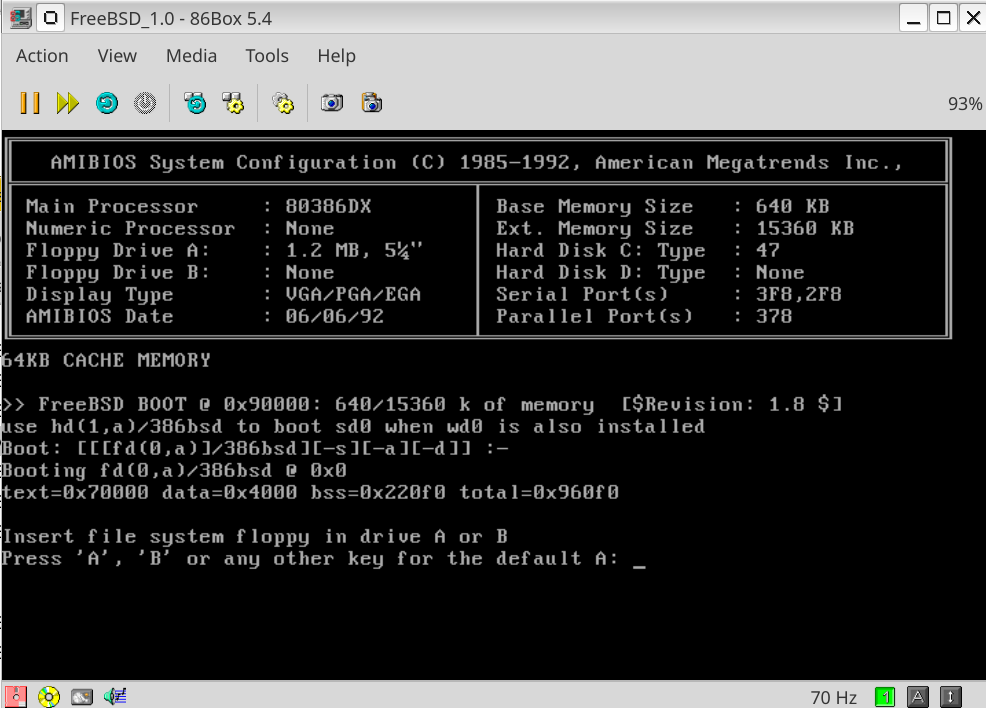The image size is (986, 708).
Task: Open the Media menu
Action: pos(191,56)
